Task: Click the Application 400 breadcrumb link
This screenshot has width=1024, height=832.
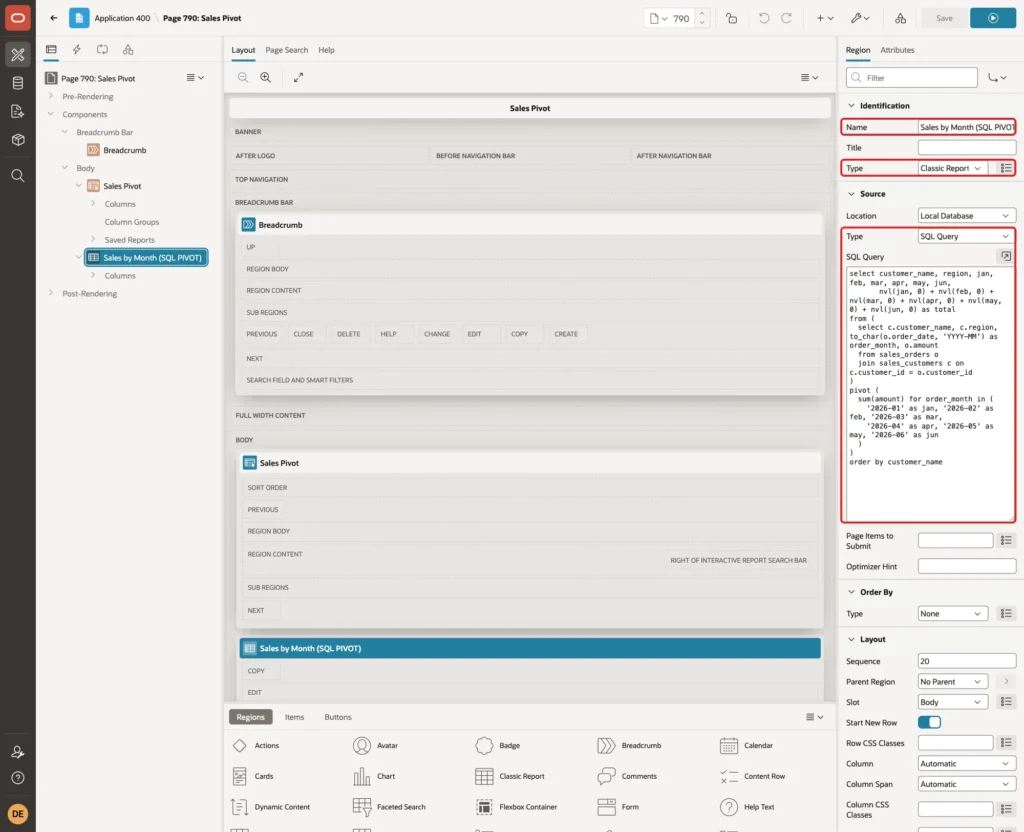Action: click(x=122, y=18)
